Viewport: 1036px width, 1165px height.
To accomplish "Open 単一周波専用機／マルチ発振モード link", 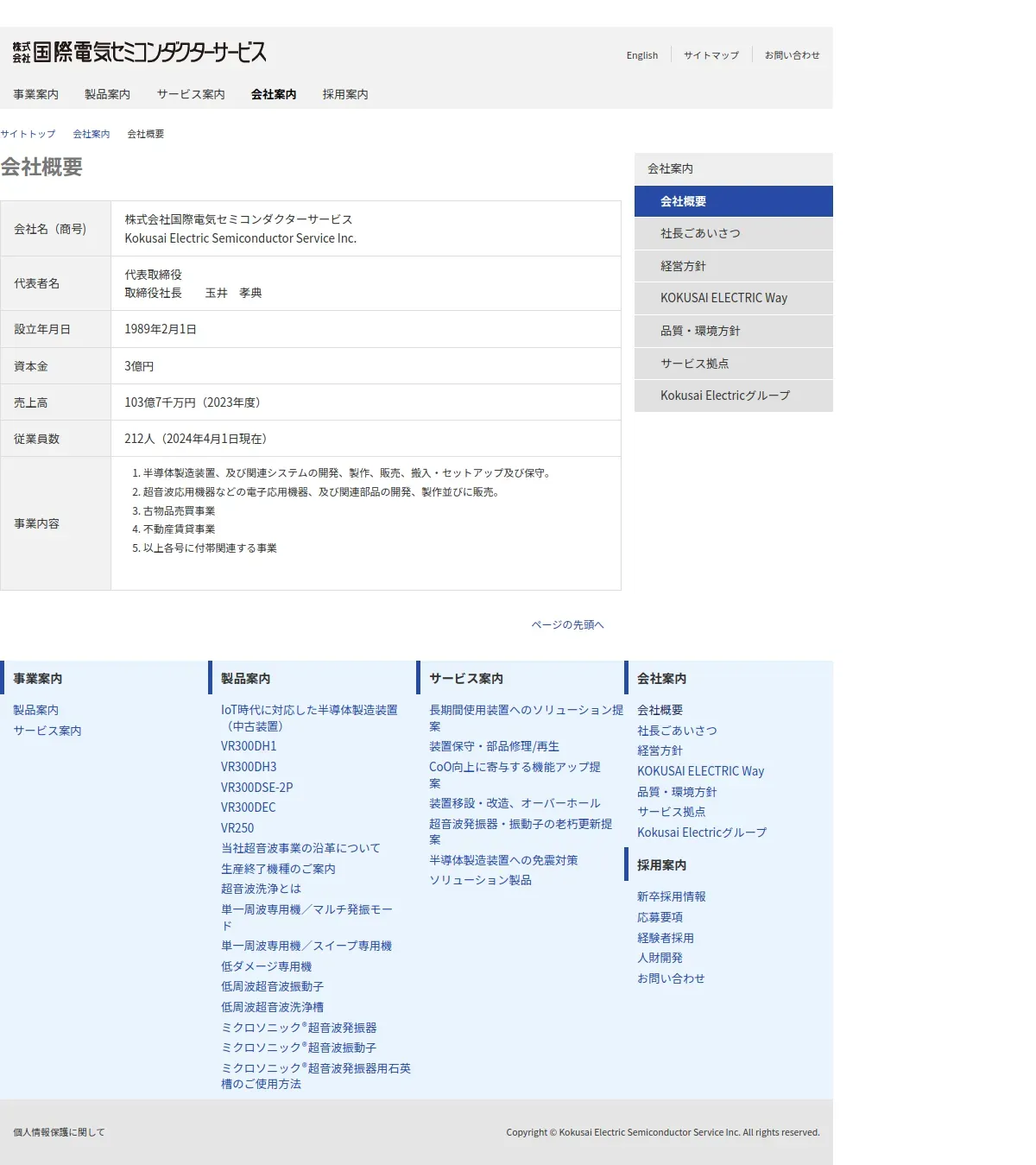I will click(306, 917).
